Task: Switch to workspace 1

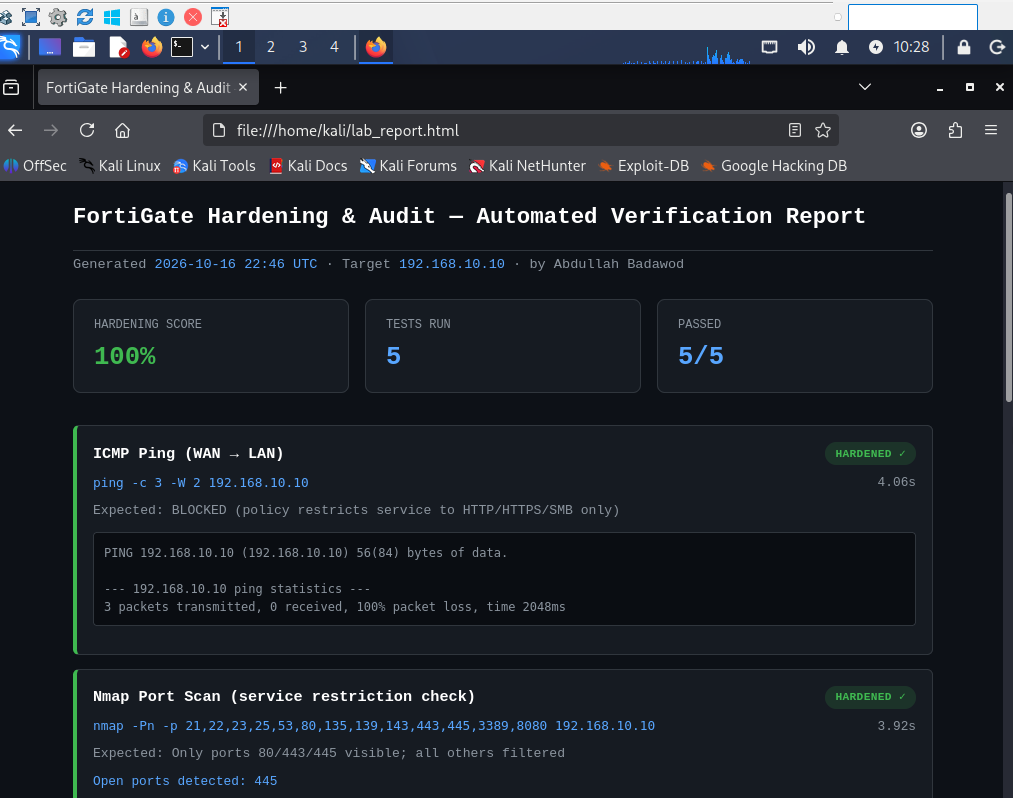Action: [239, 47]
